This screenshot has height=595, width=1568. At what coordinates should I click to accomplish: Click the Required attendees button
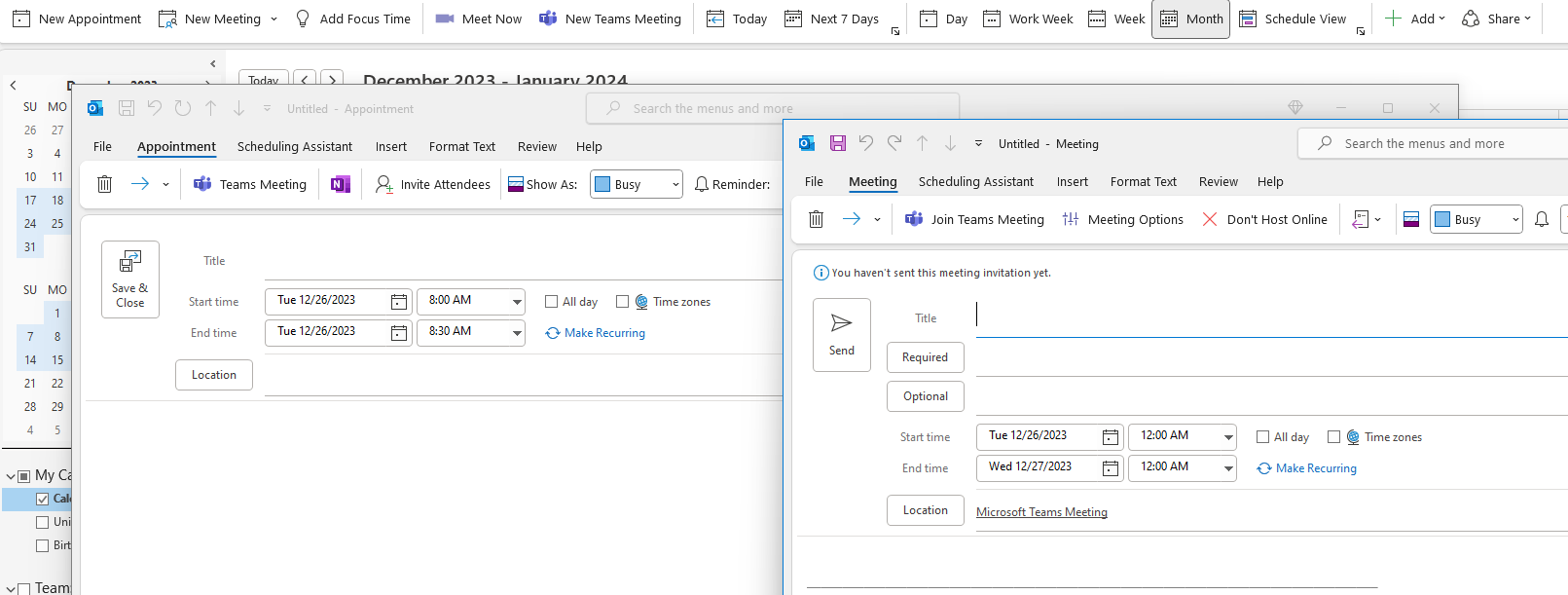926,357
